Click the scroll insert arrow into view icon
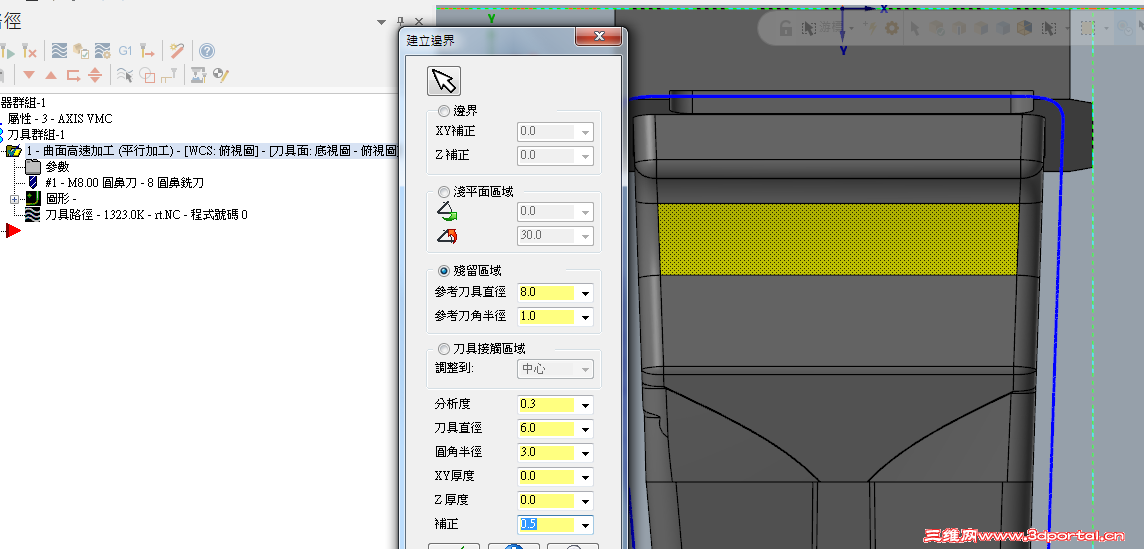The height and width of the screenshot is (549, 1144). (95, 74)
